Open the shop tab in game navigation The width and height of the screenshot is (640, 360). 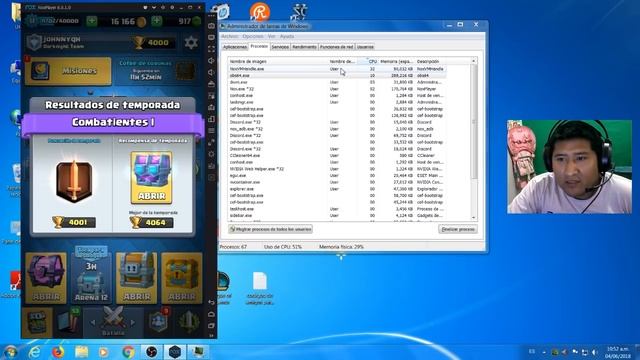tap(37, 322)
